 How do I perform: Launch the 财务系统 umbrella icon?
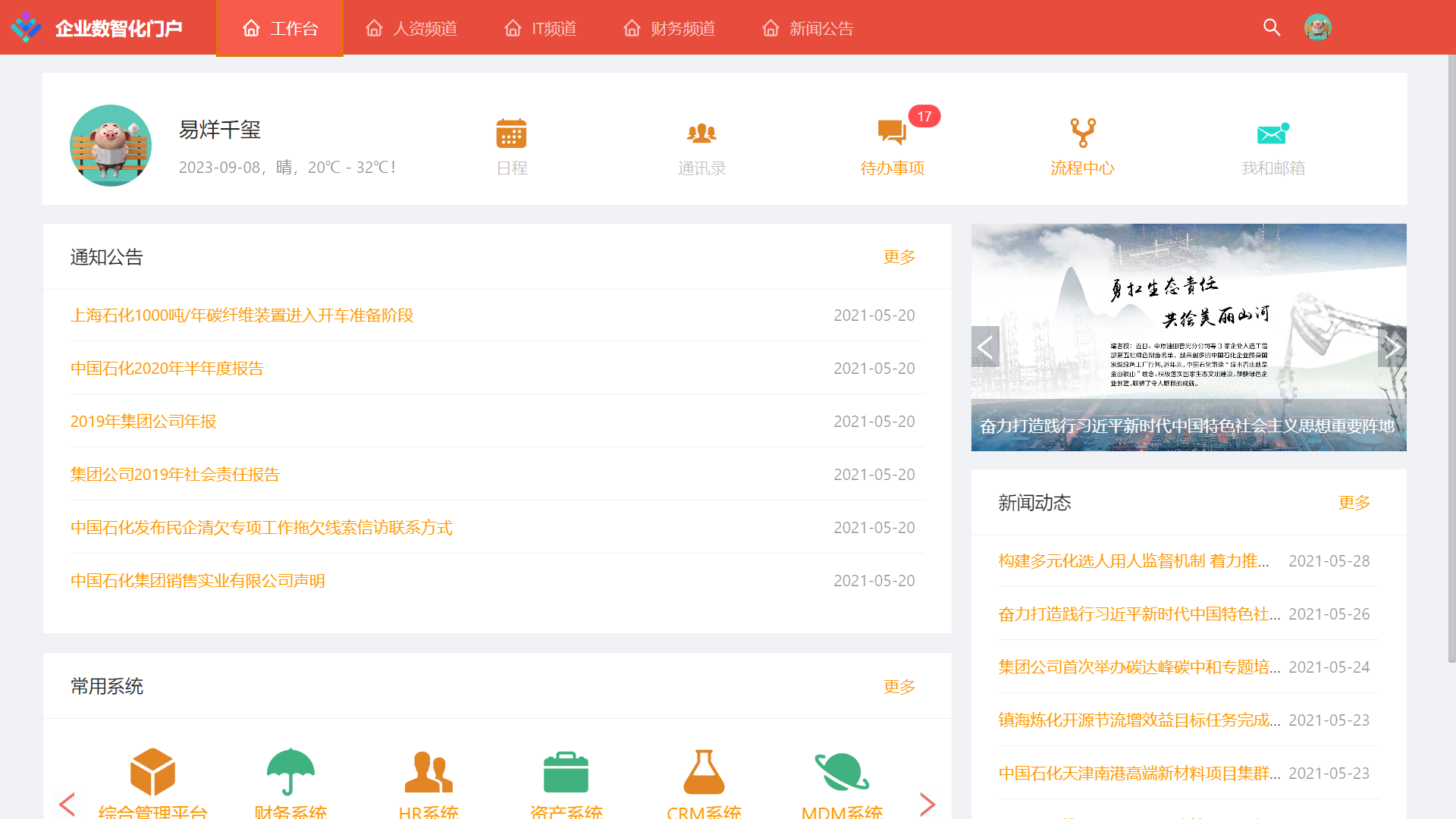pyautogui.click(x=290, y=772)
